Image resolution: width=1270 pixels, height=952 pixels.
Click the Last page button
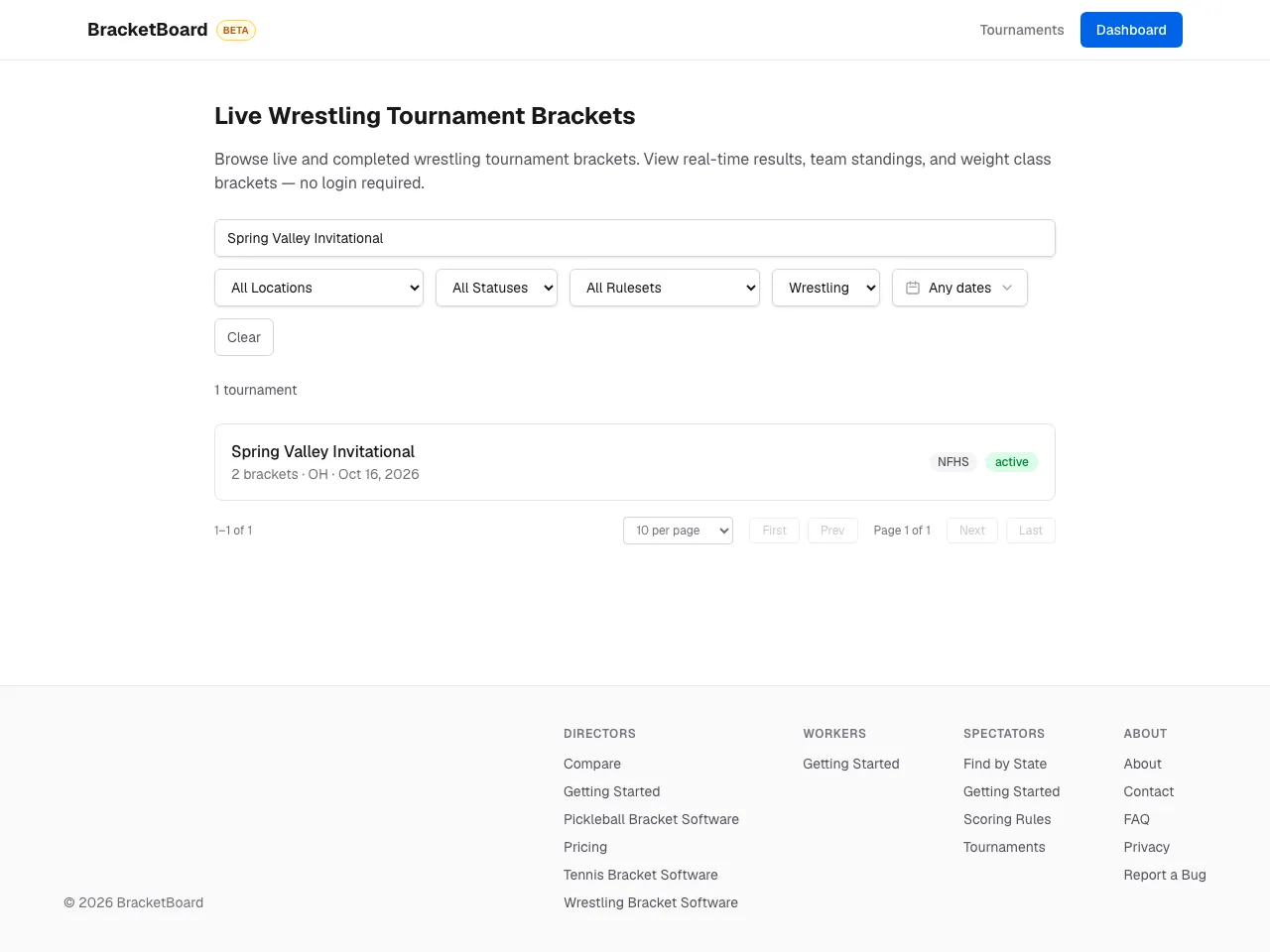tap(1031, 531)
